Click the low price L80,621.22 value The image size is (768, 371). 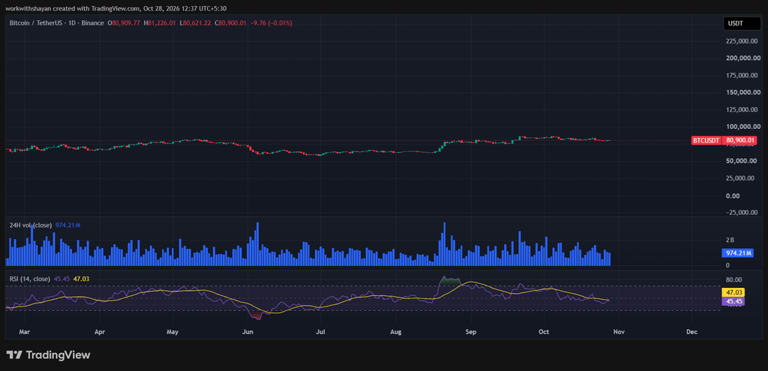(x=196, y=23)
